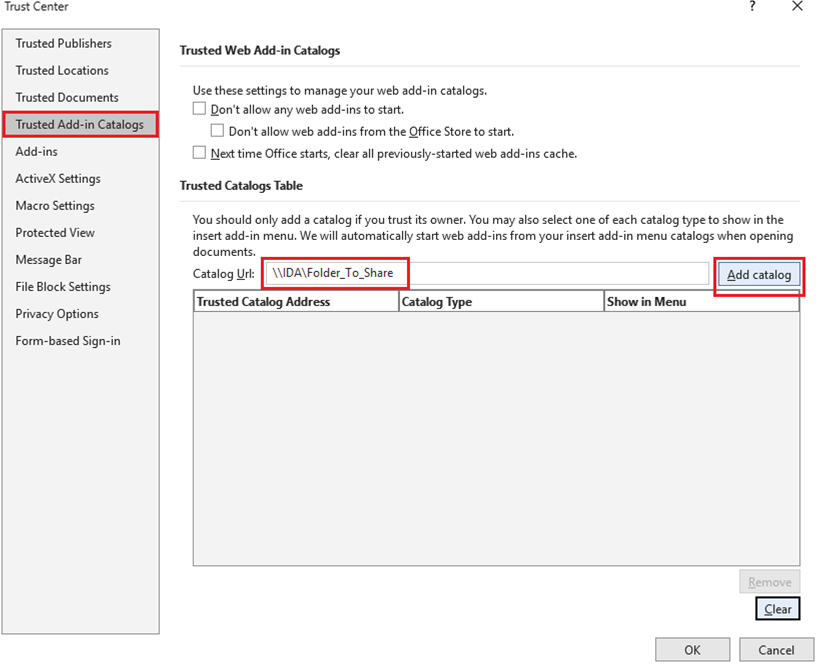Open the Trusted Locations settings page
Viewport: 819px width, 665px height.
(62, 70)
